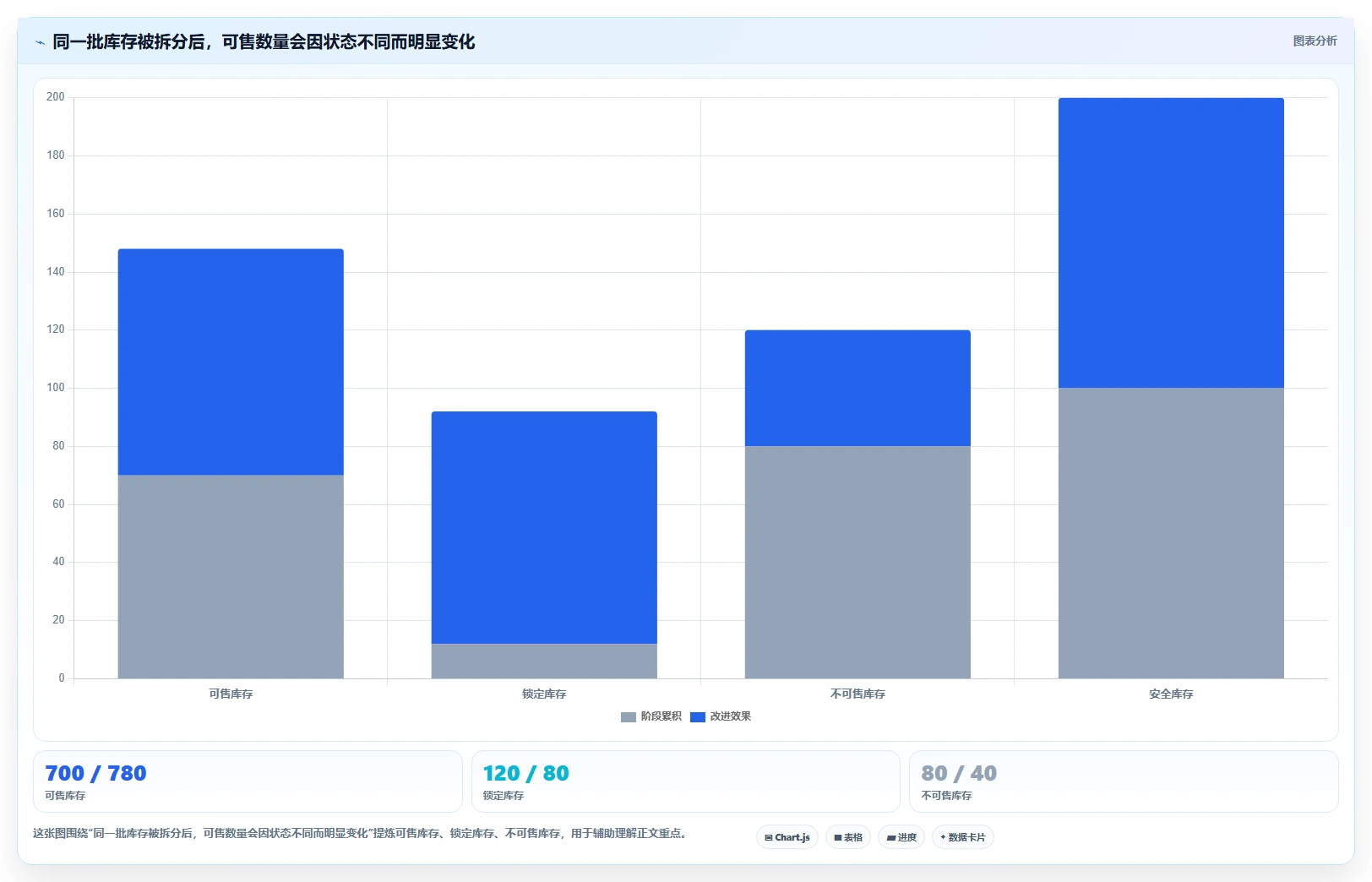Screen dimensions: 1372x882
Task: Click the description text below the data cards
Action: point(362,834)
